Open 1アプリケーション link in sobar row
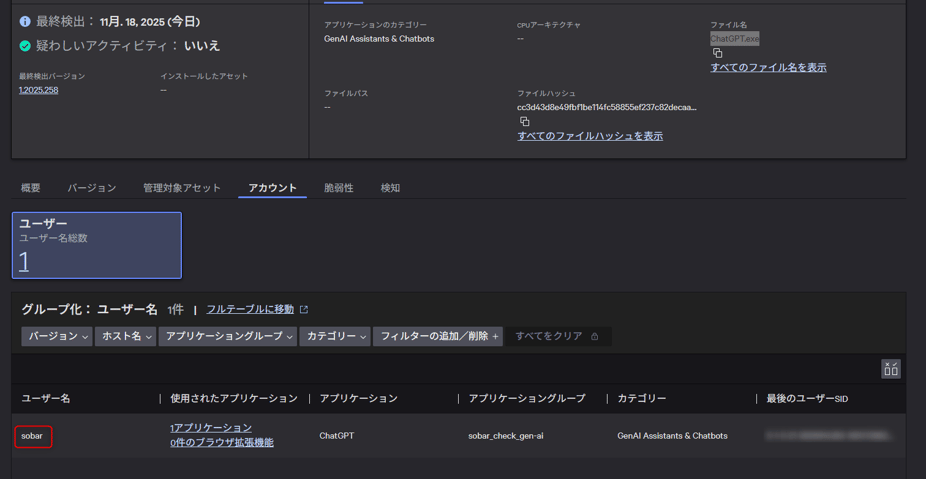Viewport: 926px width, 479px height. tap(211, 428)
